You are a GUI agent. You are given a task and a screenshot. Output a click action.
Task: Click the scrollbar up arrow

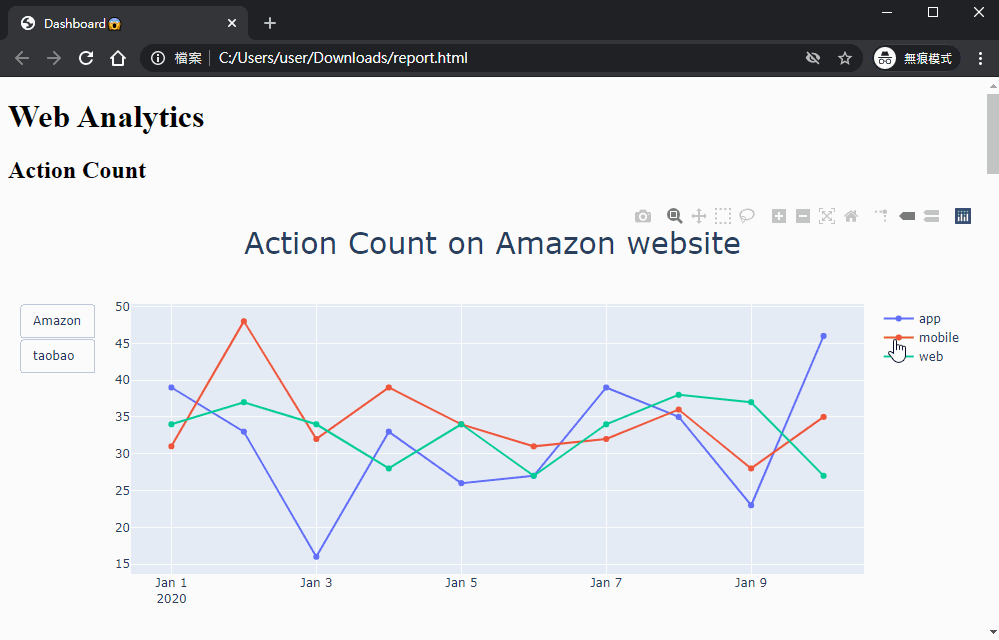point(993,85)
